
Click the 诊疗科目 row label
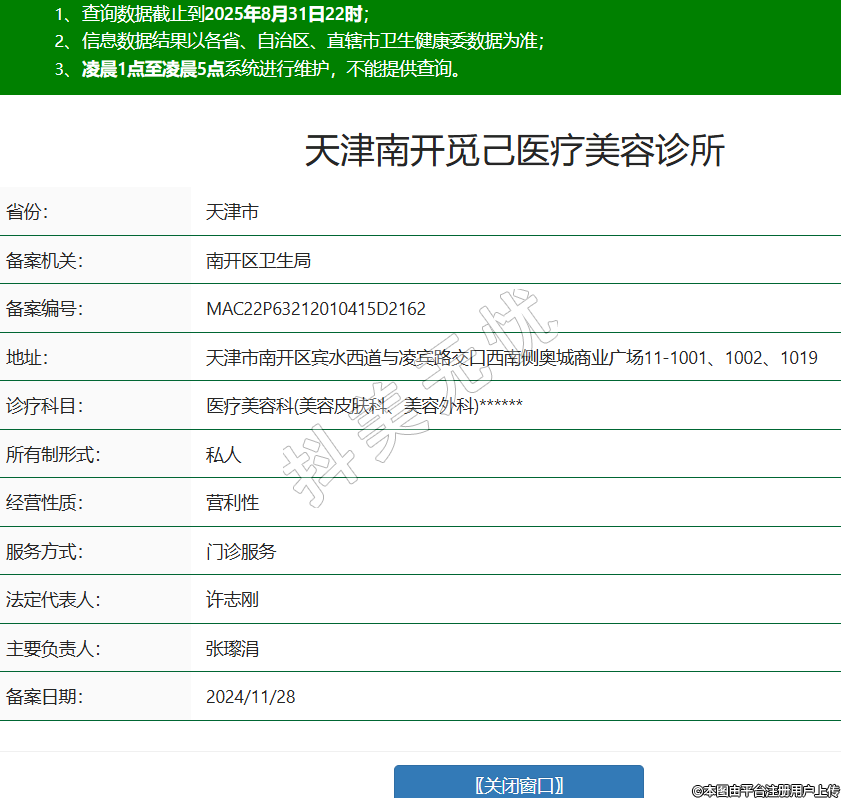pos(44,406)
